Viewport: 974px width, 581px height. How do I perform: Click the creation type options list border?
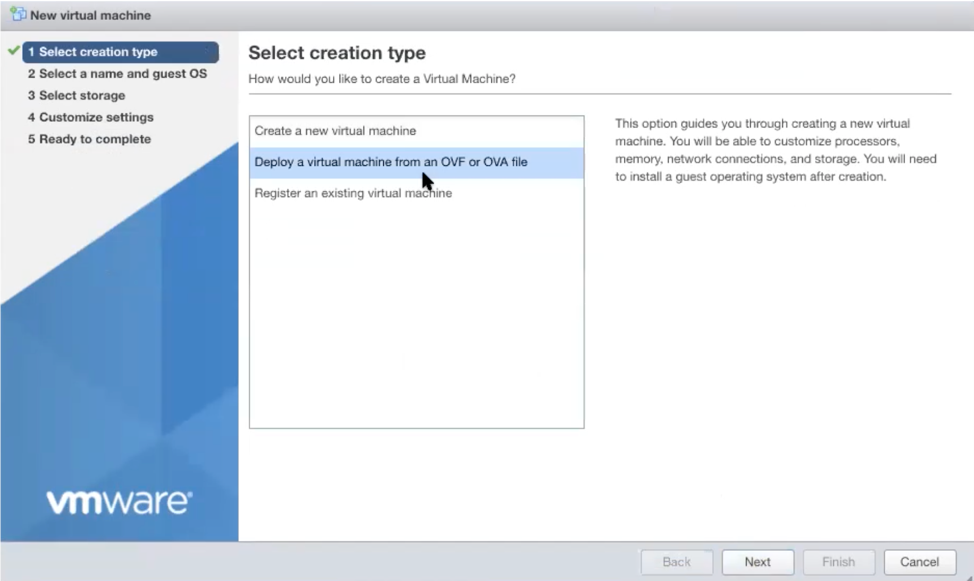416,428
